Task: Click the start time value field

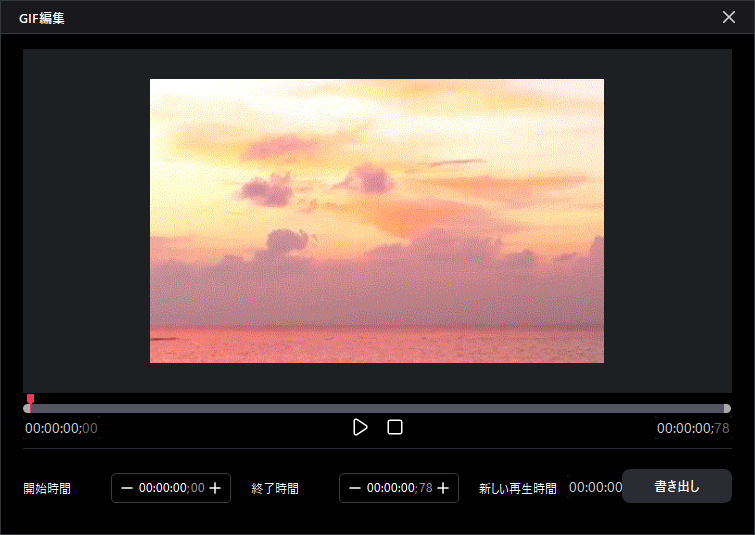Action: [x=171, y=488]
